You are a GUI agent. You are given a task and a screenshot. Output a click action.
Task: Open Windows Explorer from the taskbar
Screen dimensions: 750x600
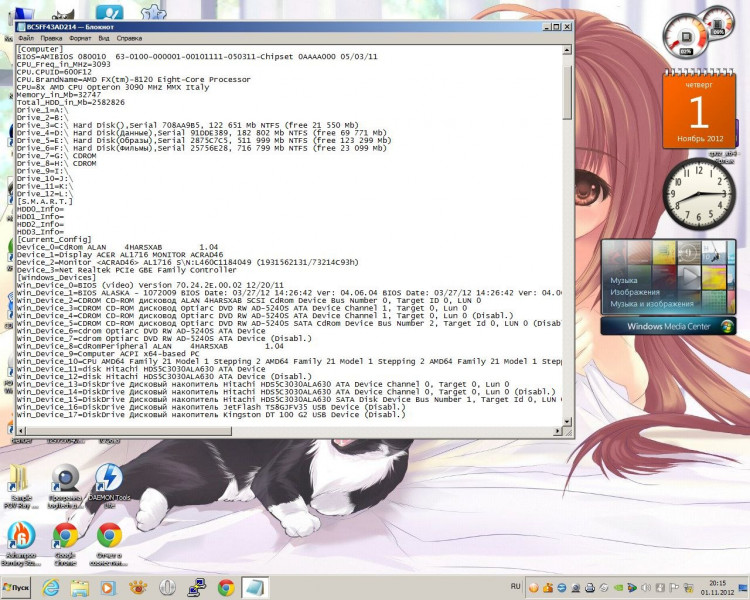pyautogui.click(x=79, y=587)
